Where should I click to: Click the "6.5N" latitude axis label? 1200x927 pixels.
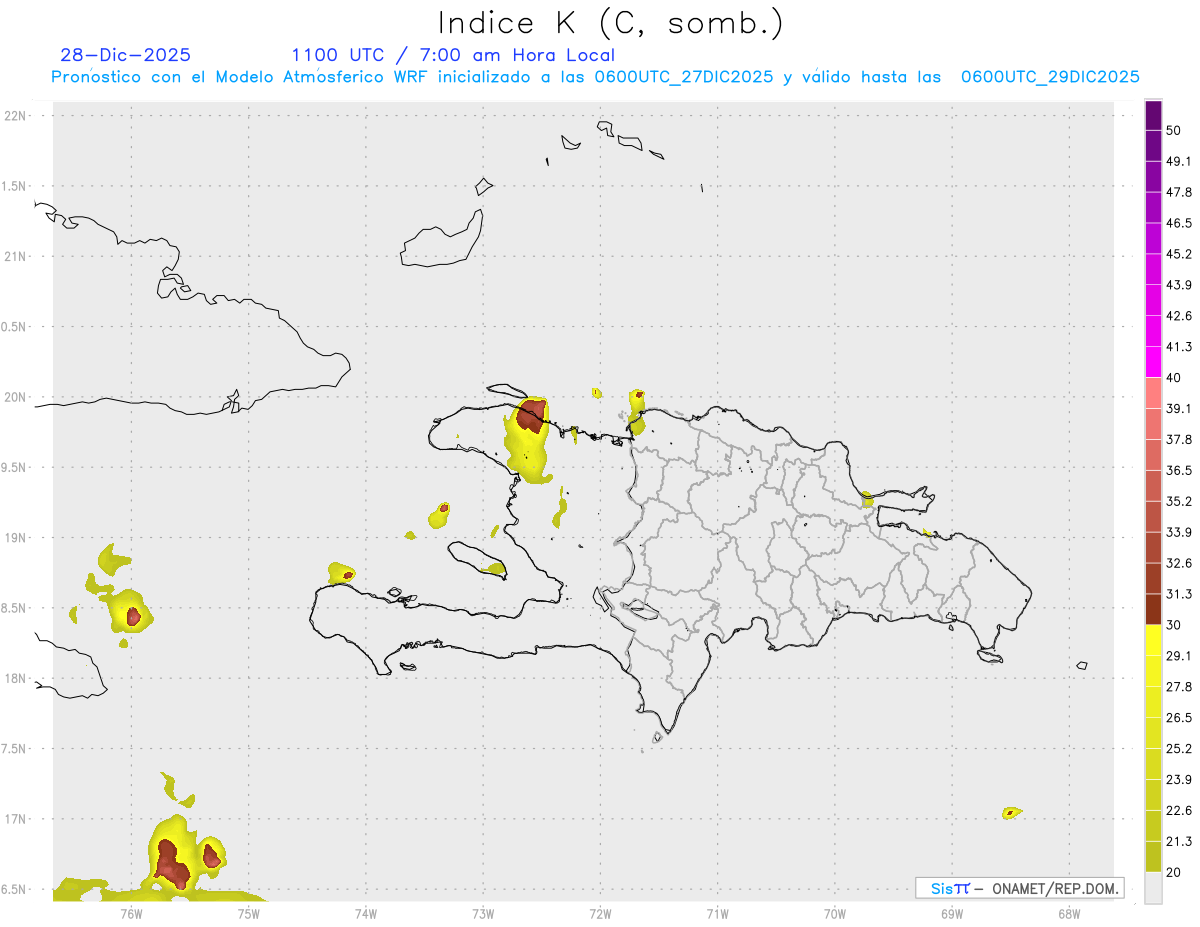tap(14, 890)
